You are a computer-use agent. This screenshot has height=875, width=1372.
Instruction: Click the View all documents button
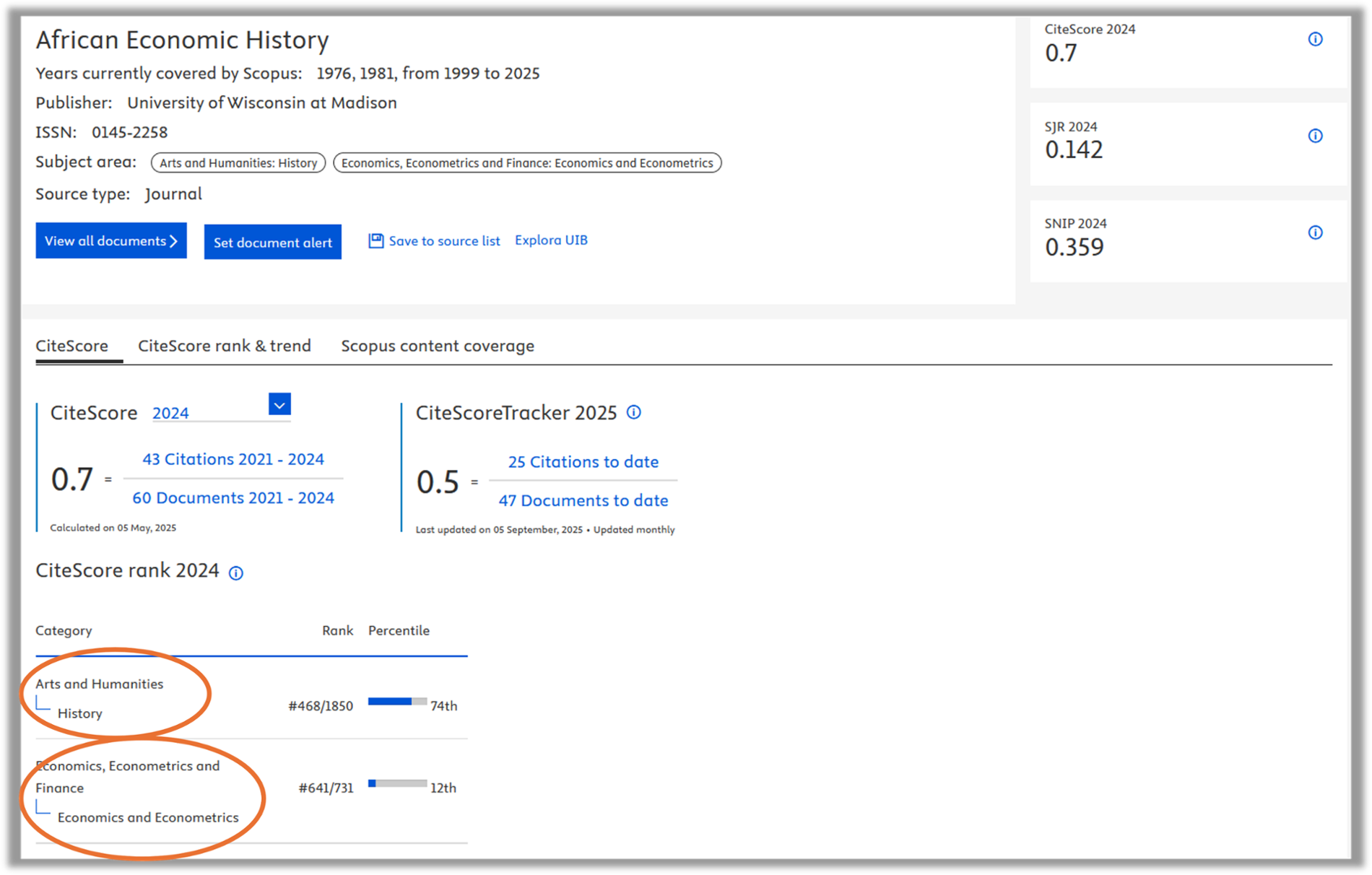click(111, 241)
